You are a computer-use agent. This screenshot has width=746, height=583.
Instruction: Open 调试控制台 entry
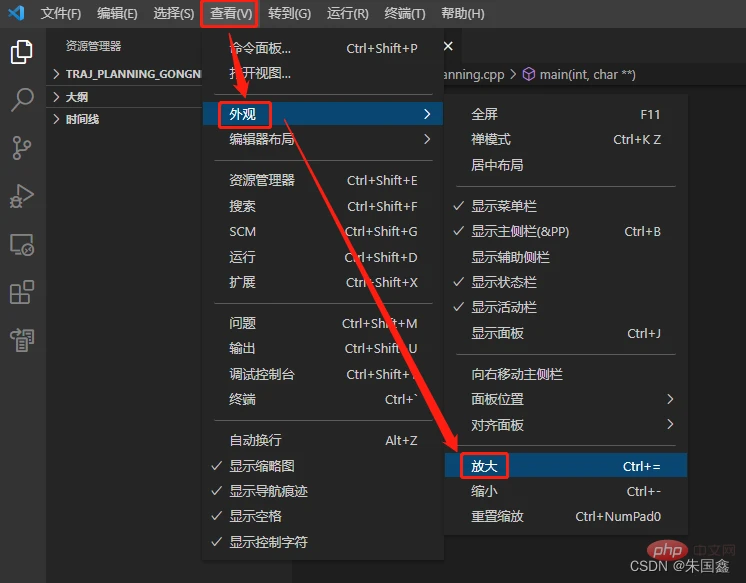[x=323, y=374]
